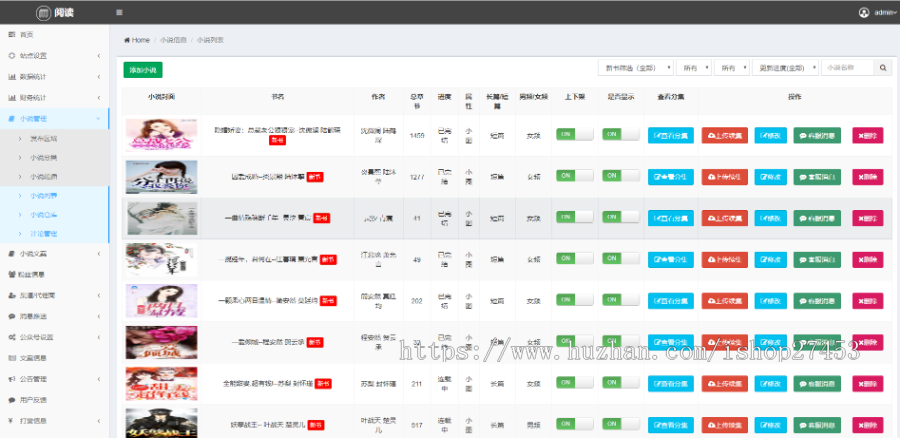
Task: Open the 所有 dropdown beside 更新进度
Action: (x=732, y=68)
